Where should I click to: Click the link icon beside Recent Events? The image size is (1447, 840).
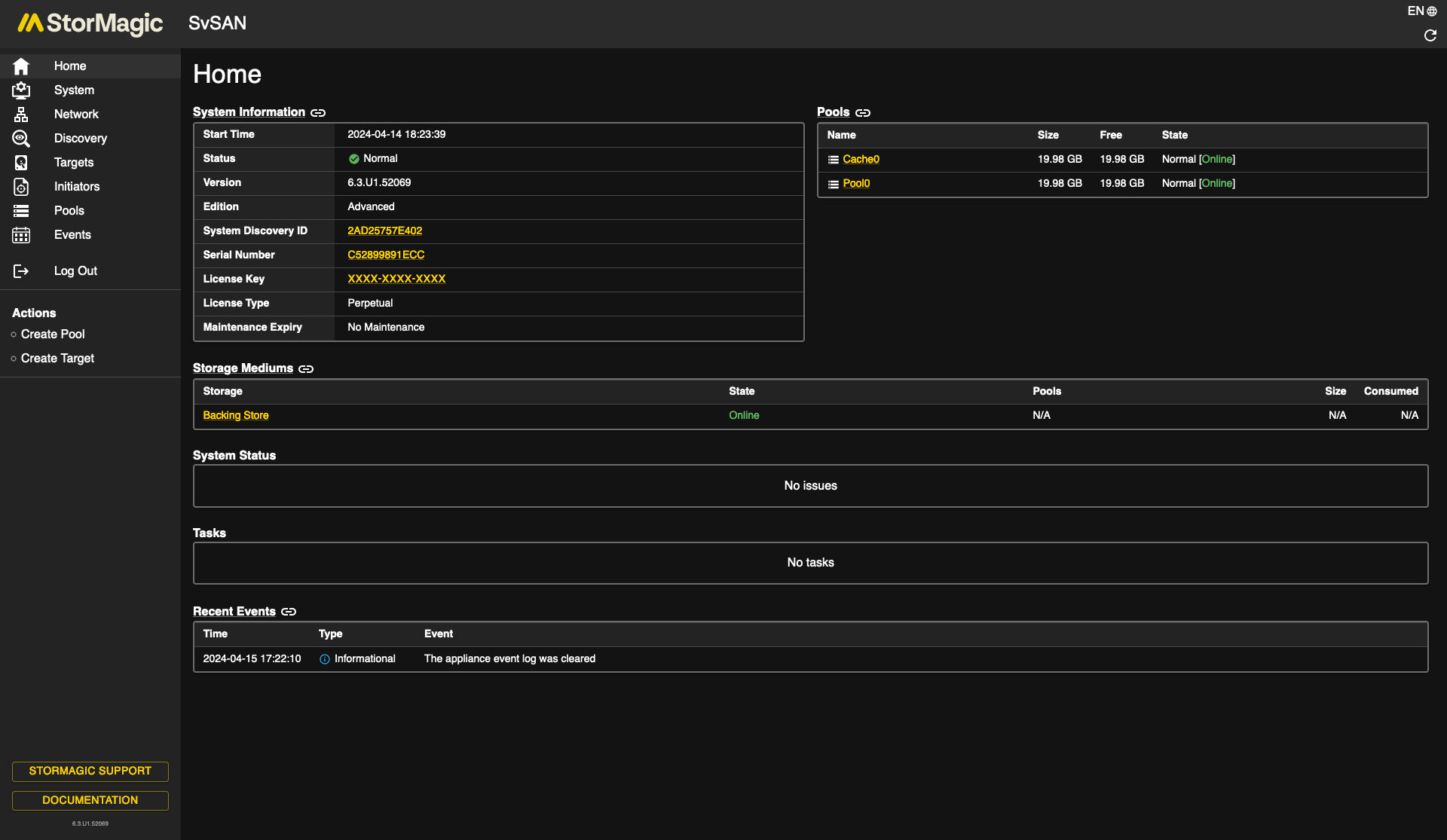pyautogui.click(x=289, y=612)
